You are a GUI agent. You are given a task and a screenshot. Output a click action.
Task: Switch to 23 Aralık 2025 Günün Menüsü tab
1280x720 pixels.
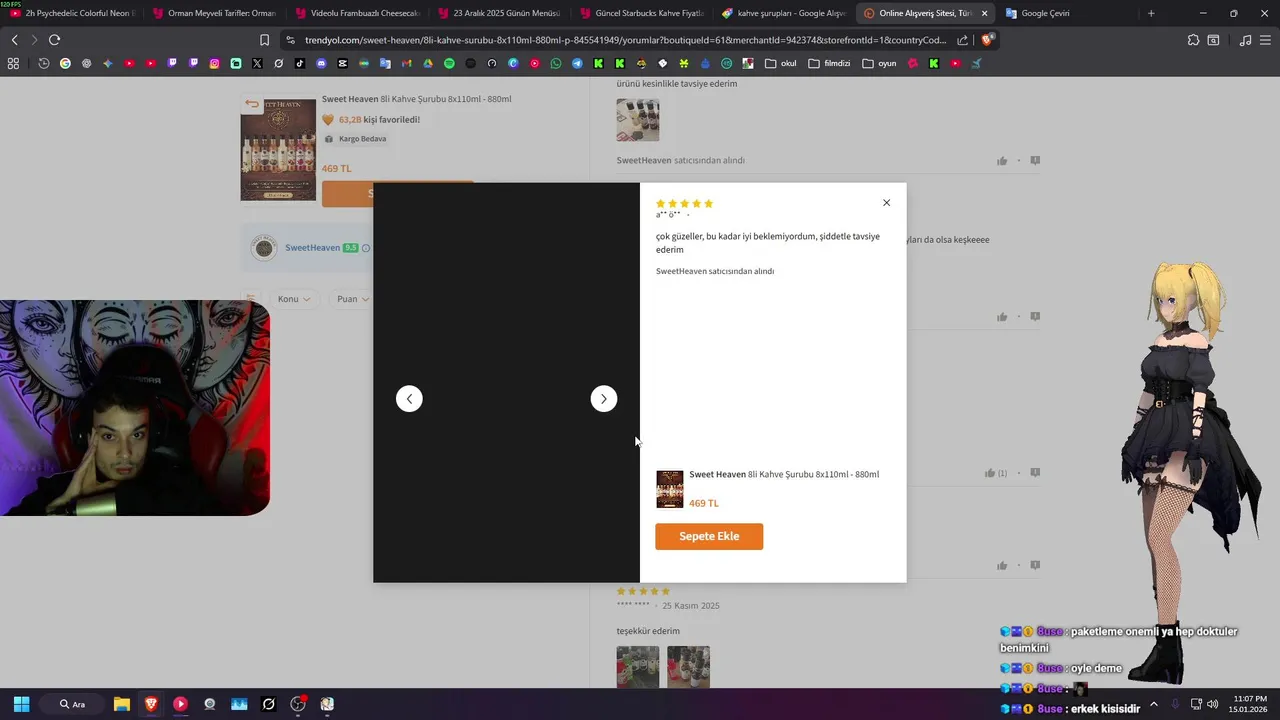[501, 13]
